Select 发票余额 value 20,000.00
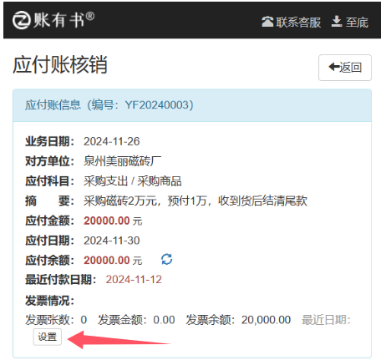381x360 pixels. (x=266, y=320)
